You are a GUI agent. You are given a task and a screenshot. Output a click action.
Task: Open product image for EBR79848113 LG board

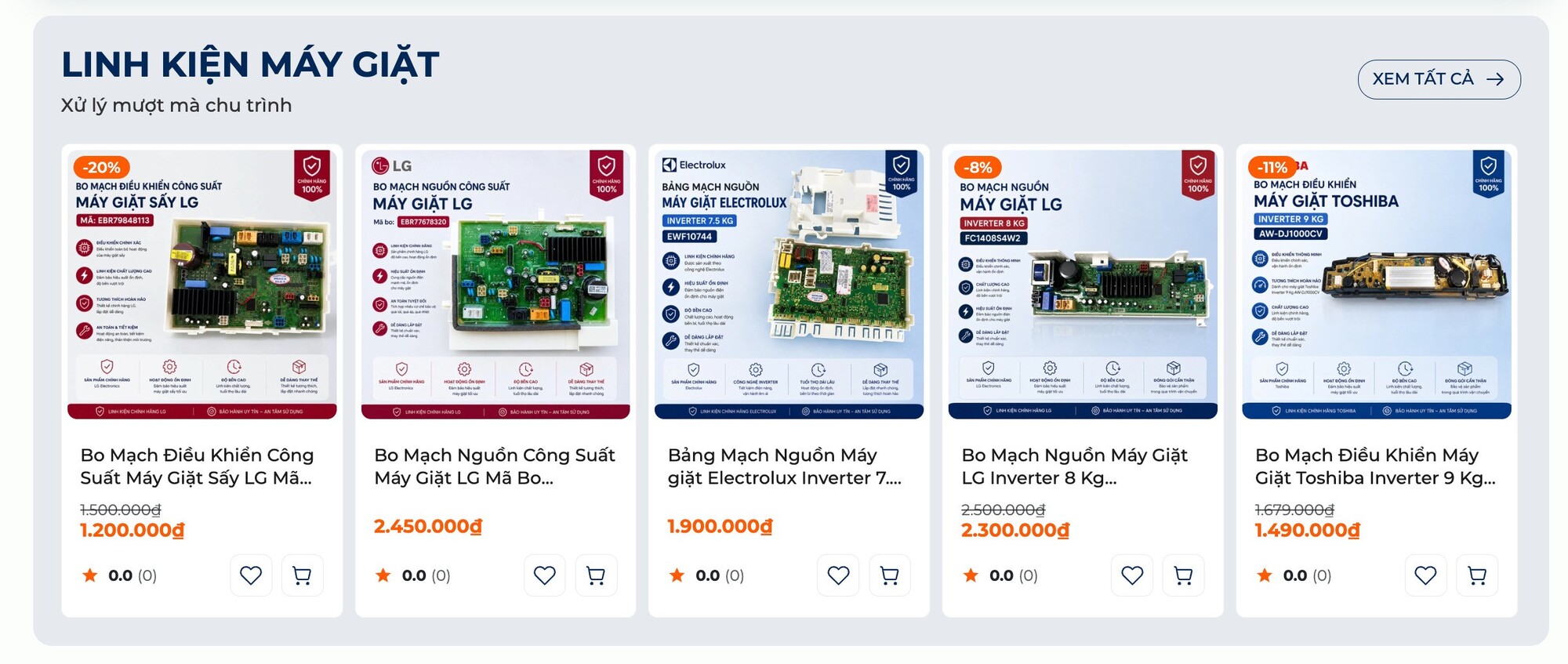pyautogui.click(x=202, y=285)
